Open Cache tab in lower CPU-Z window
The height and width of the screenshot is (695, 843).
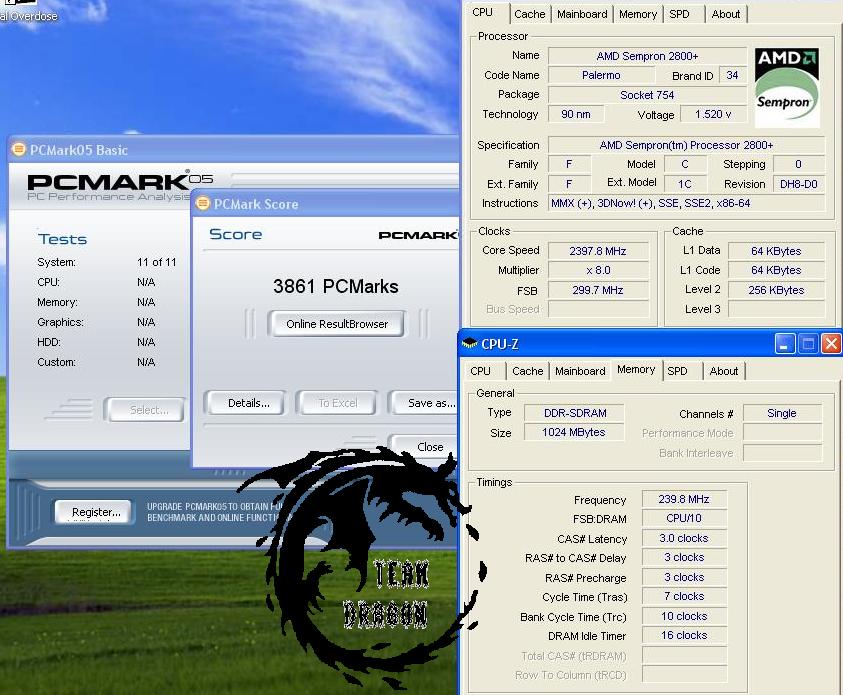pyautogui.click(x=527, y=371)
